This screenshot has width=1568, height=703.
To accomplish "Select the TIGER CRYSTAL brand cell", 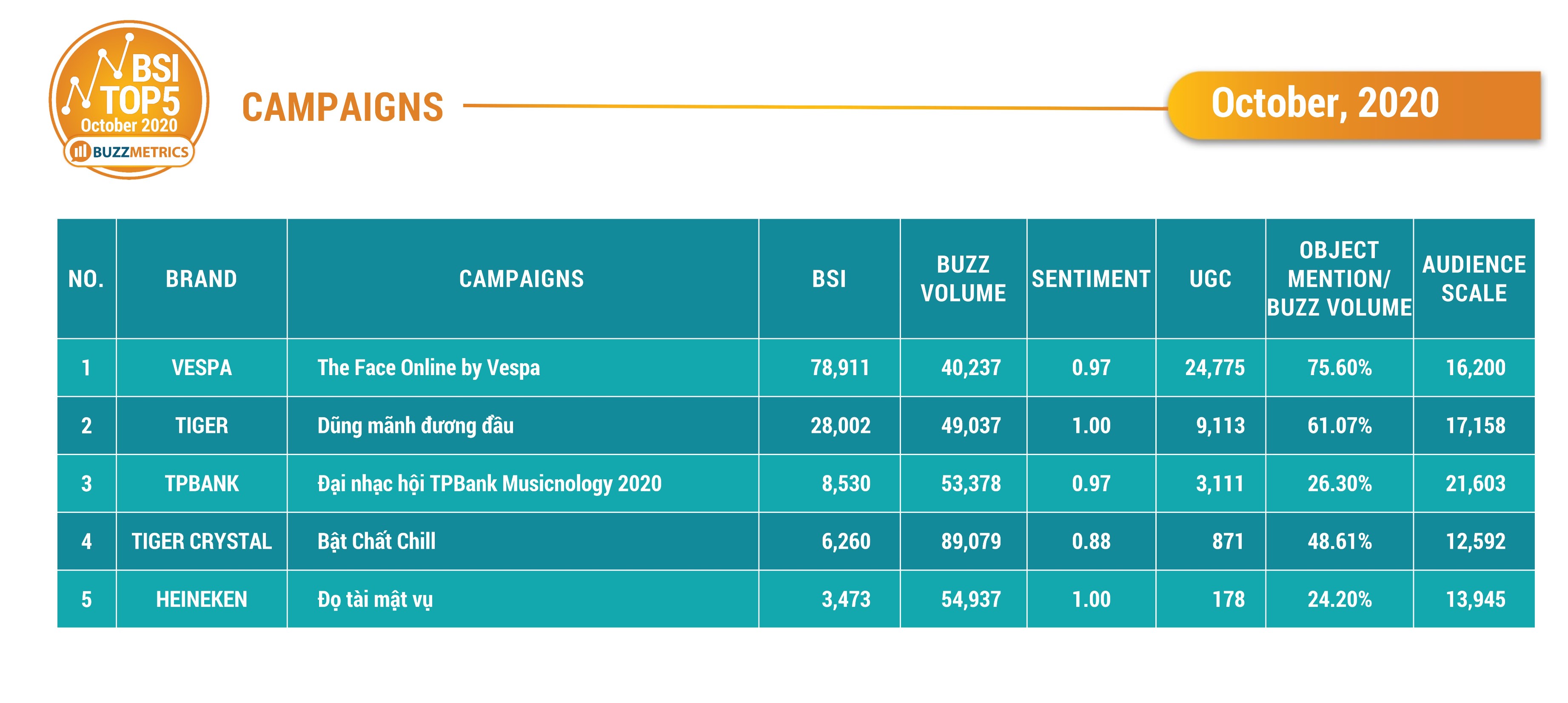I will [202, 541].
